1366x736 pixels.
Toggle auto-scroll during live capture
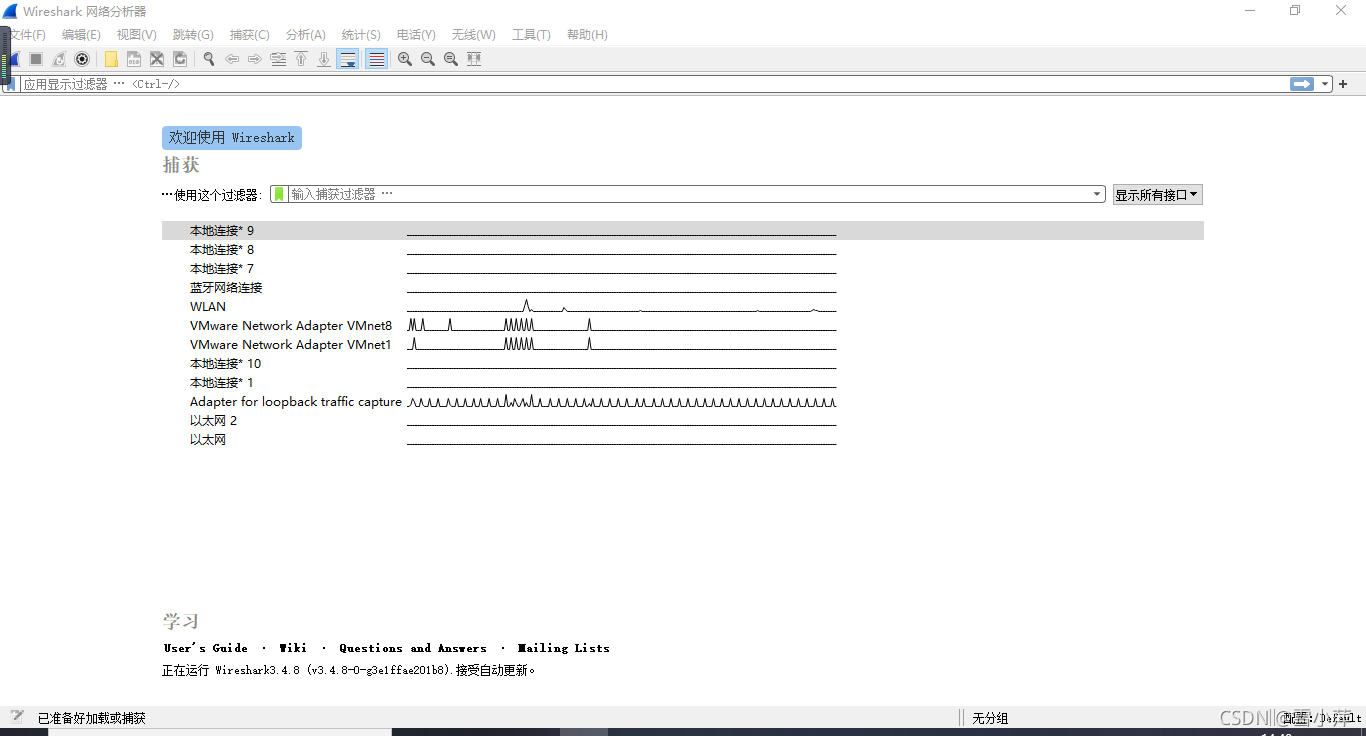point(348,59)
